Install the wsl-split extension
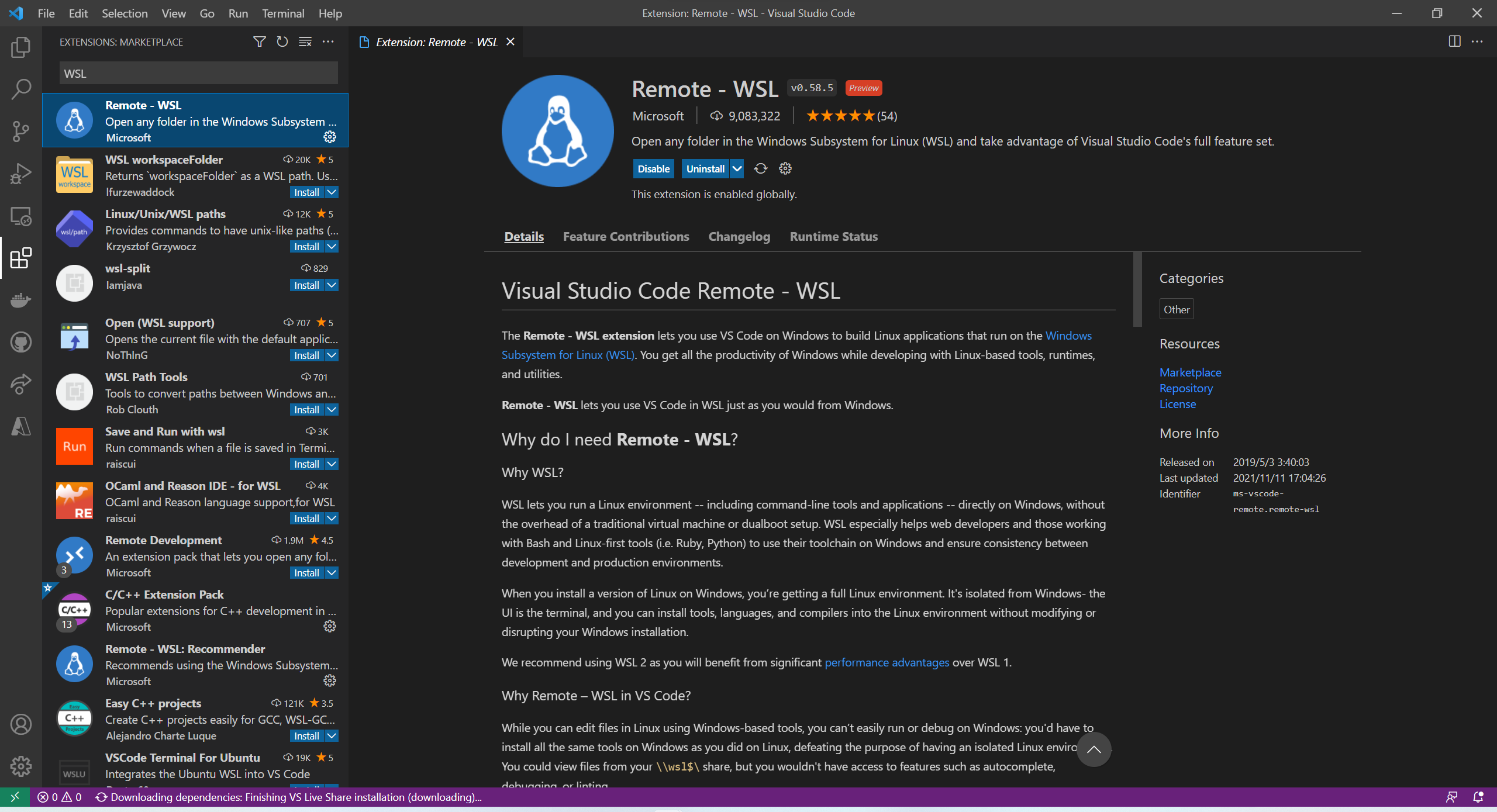Viewport: 1497px width, 812px height. [306, 285]
